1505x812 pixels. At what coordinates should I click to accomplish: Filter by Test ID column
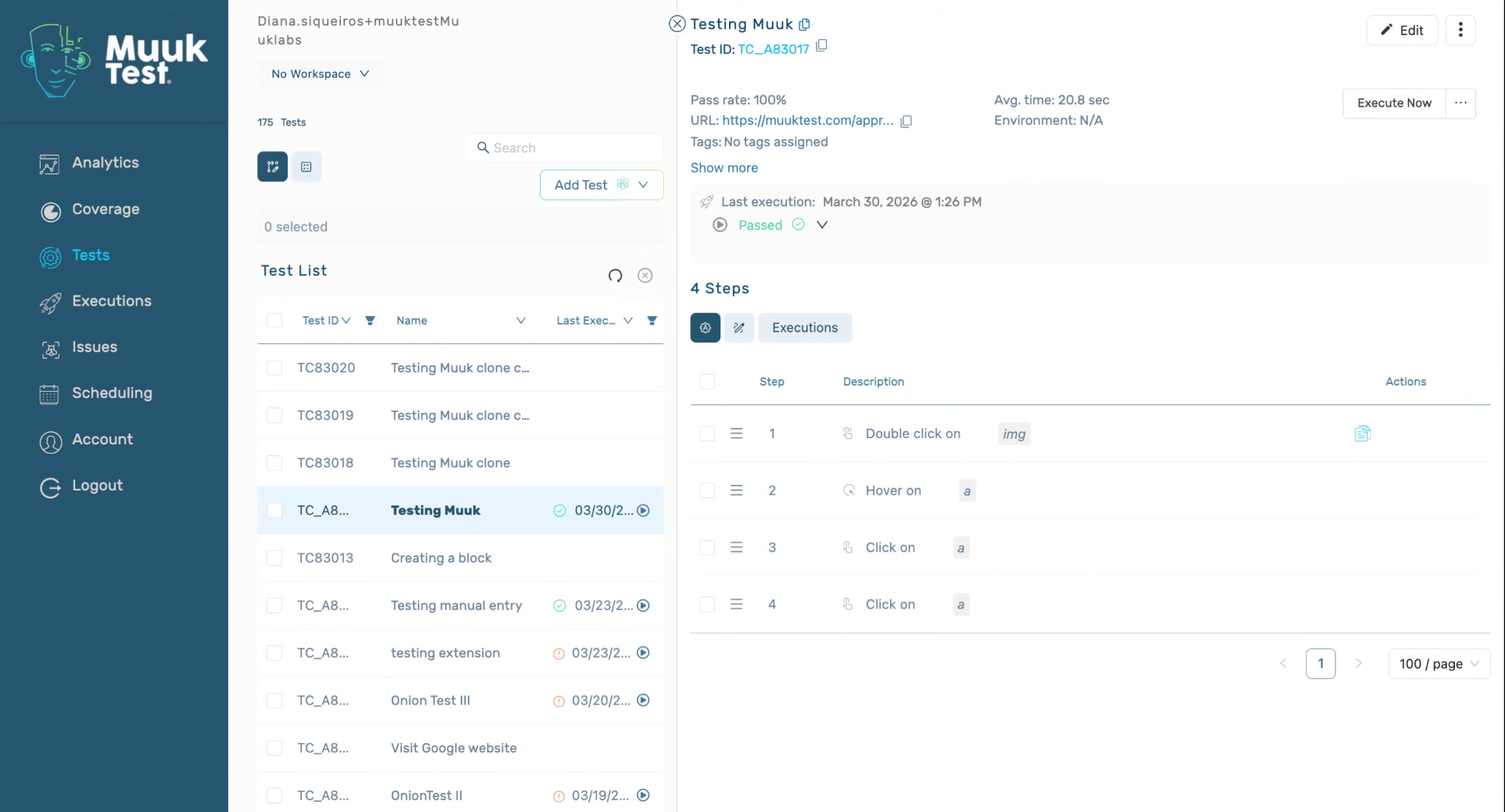click(x=370, y=321)
